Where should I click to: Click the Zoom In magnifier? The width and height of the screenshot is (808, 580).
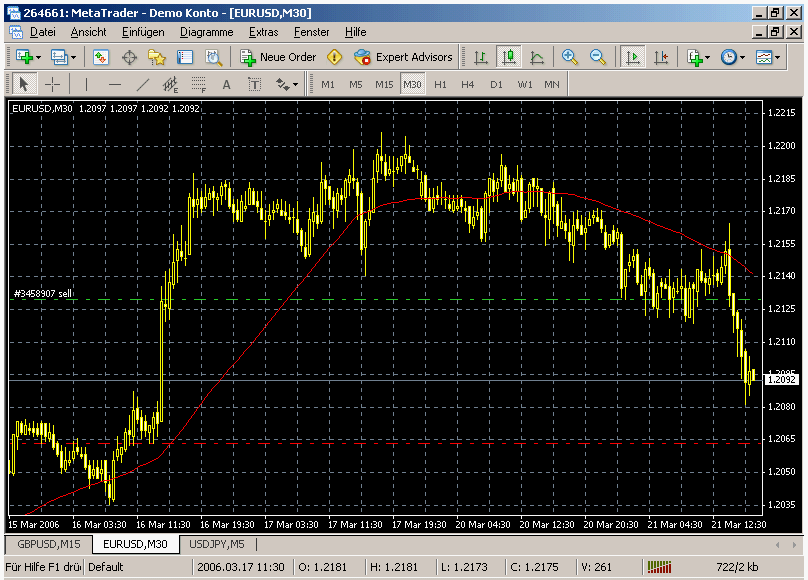[570, 57]
